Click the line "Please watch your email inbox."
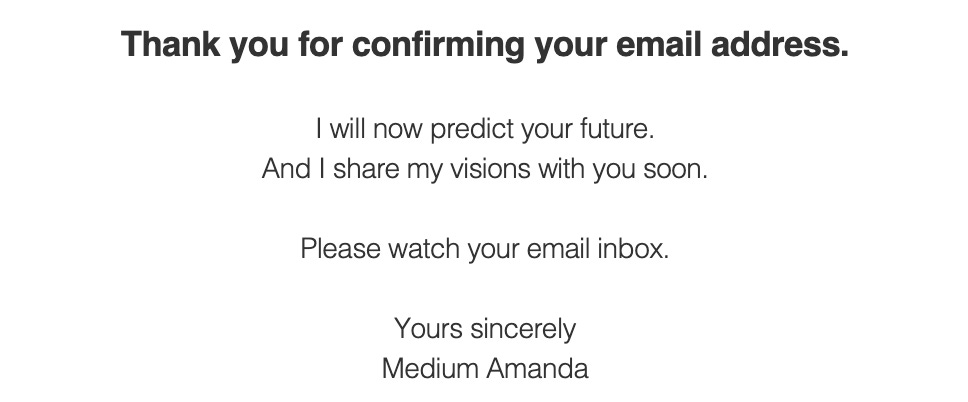The height and width of the screenshot is (402, 968). (485, 249)
